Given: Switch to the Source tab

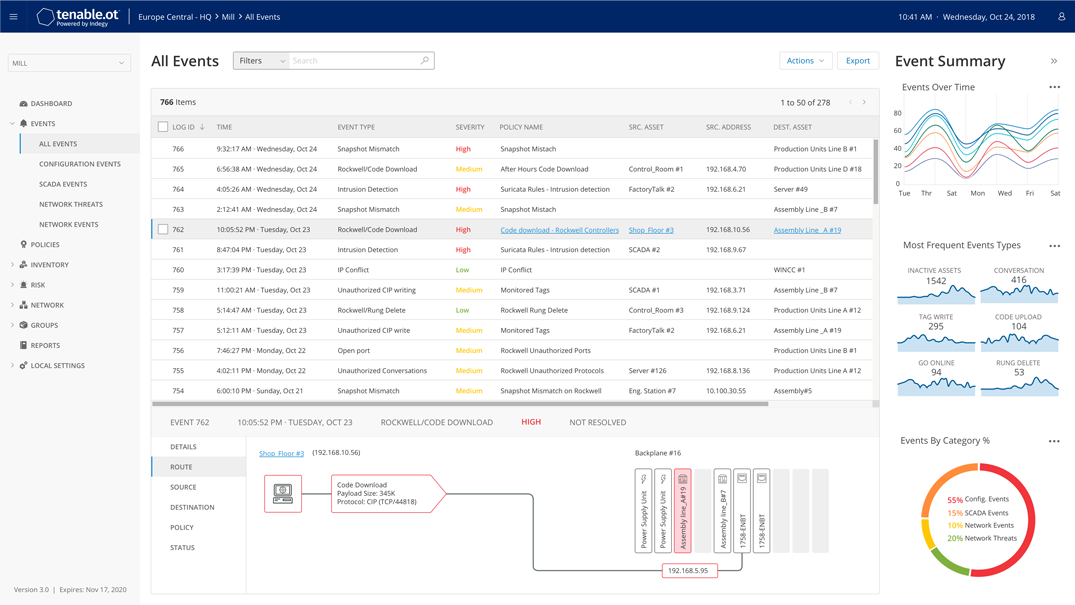Looking at the screenshot, I should coord(183,487).
